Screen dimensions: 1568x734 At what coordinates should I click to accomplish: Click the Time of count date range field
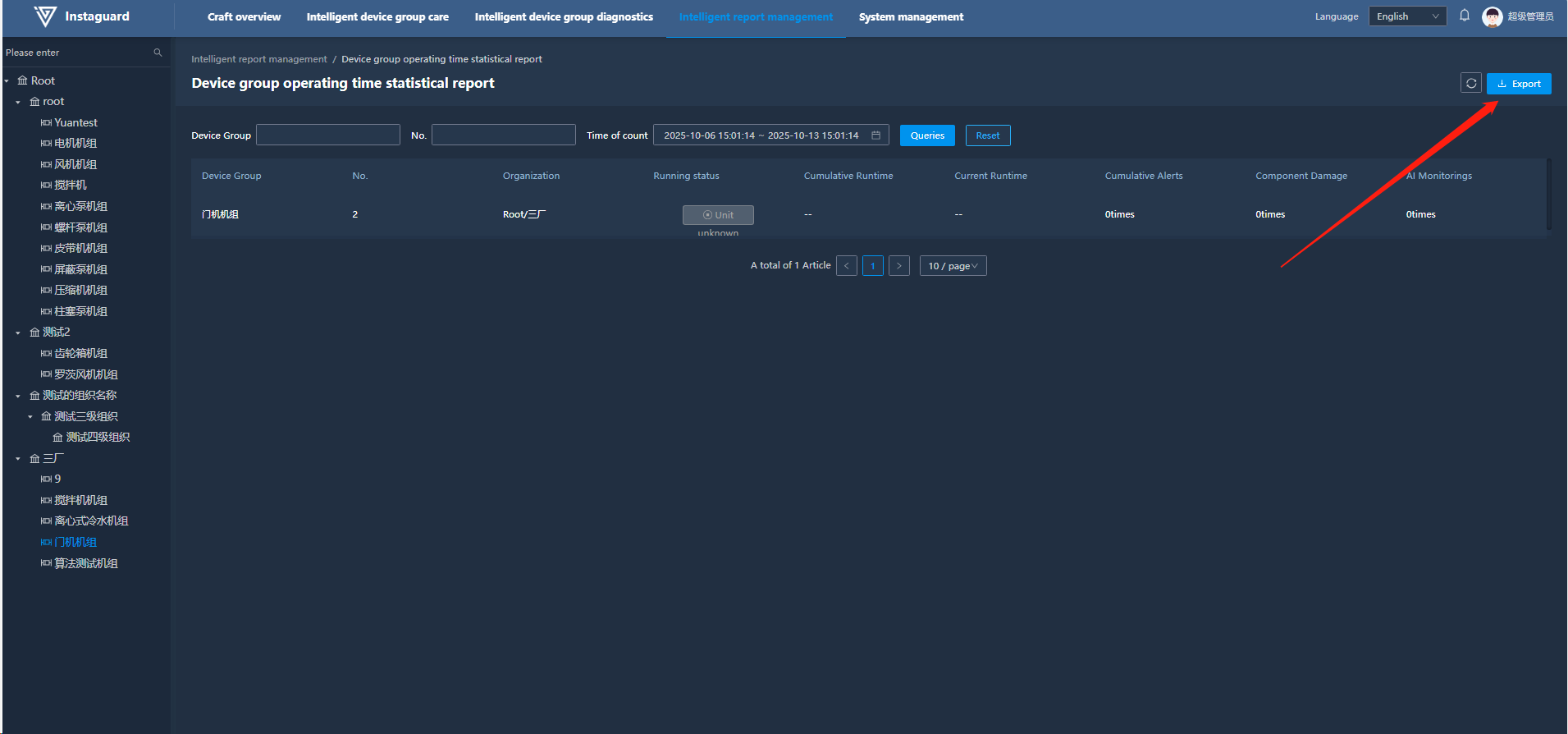tap(771, 135)
